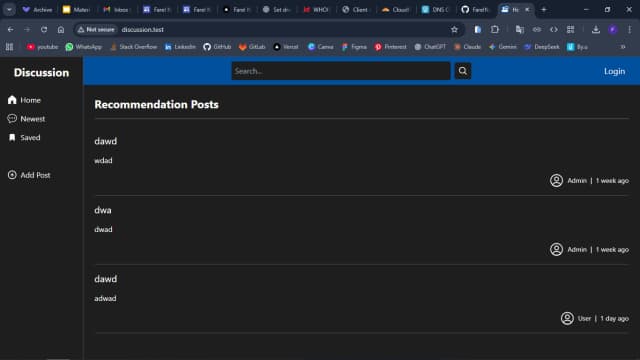640x360 pixels.
Task: Open Newest posts in sidebar
Action: click(27, 119)
